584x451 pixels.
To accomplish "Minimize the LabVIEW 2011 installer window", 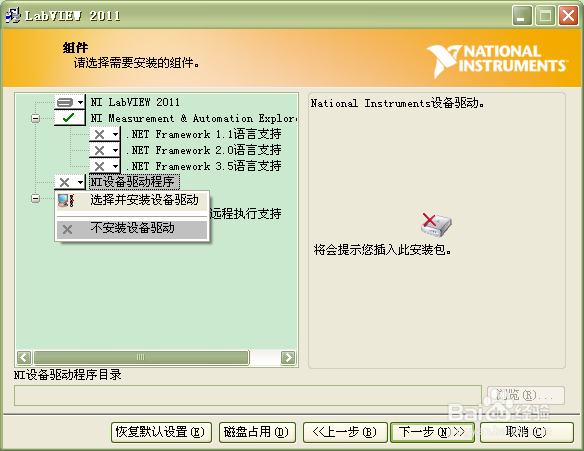I will (522, 16).
